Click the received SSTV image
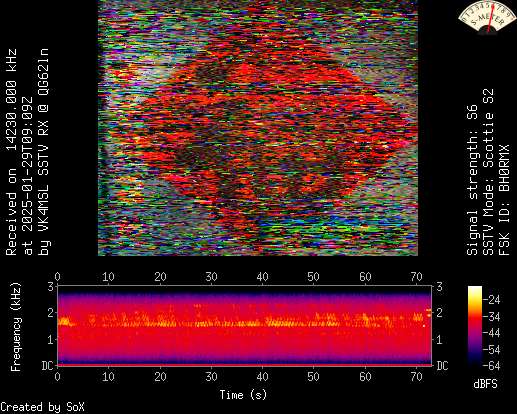517x414 pixels. 258,128
